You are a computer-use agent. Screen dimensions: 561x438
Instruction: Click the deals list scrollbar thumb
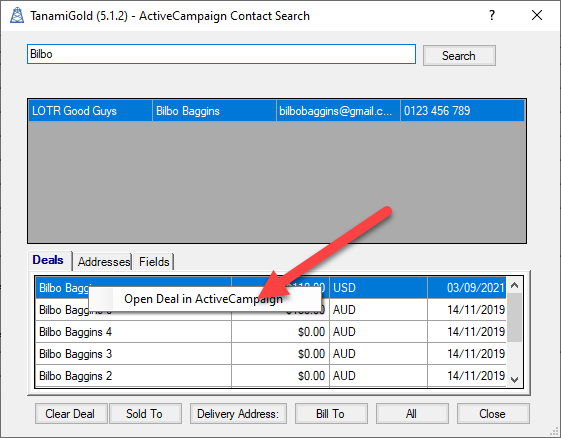(514, 317)
